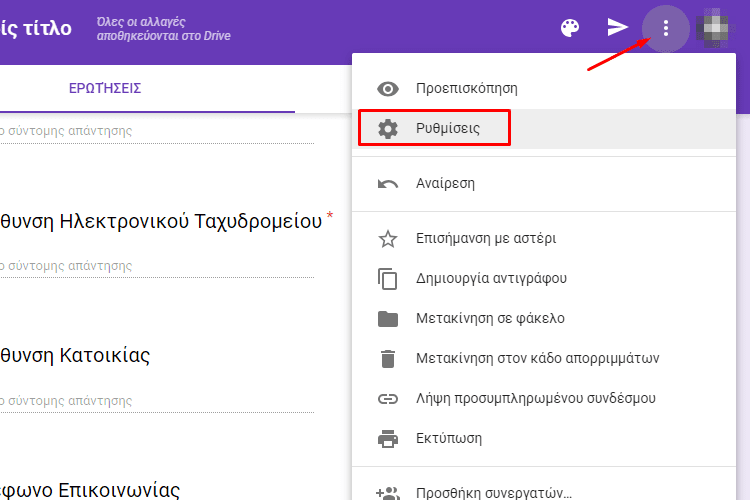Select Λήψη προσυμπληρωμένου συνδέσμου option
The height and width of the screenshot is (500, 750).
tap(544, 398)
